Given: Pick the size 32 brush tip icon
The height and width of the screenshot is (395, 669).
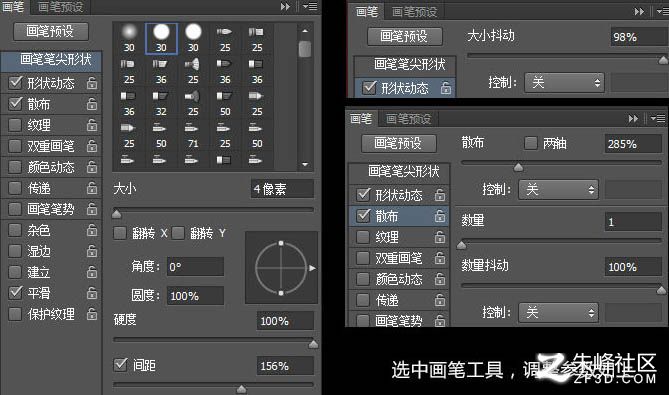Looking at the screenshot, I should pos(161,103).
